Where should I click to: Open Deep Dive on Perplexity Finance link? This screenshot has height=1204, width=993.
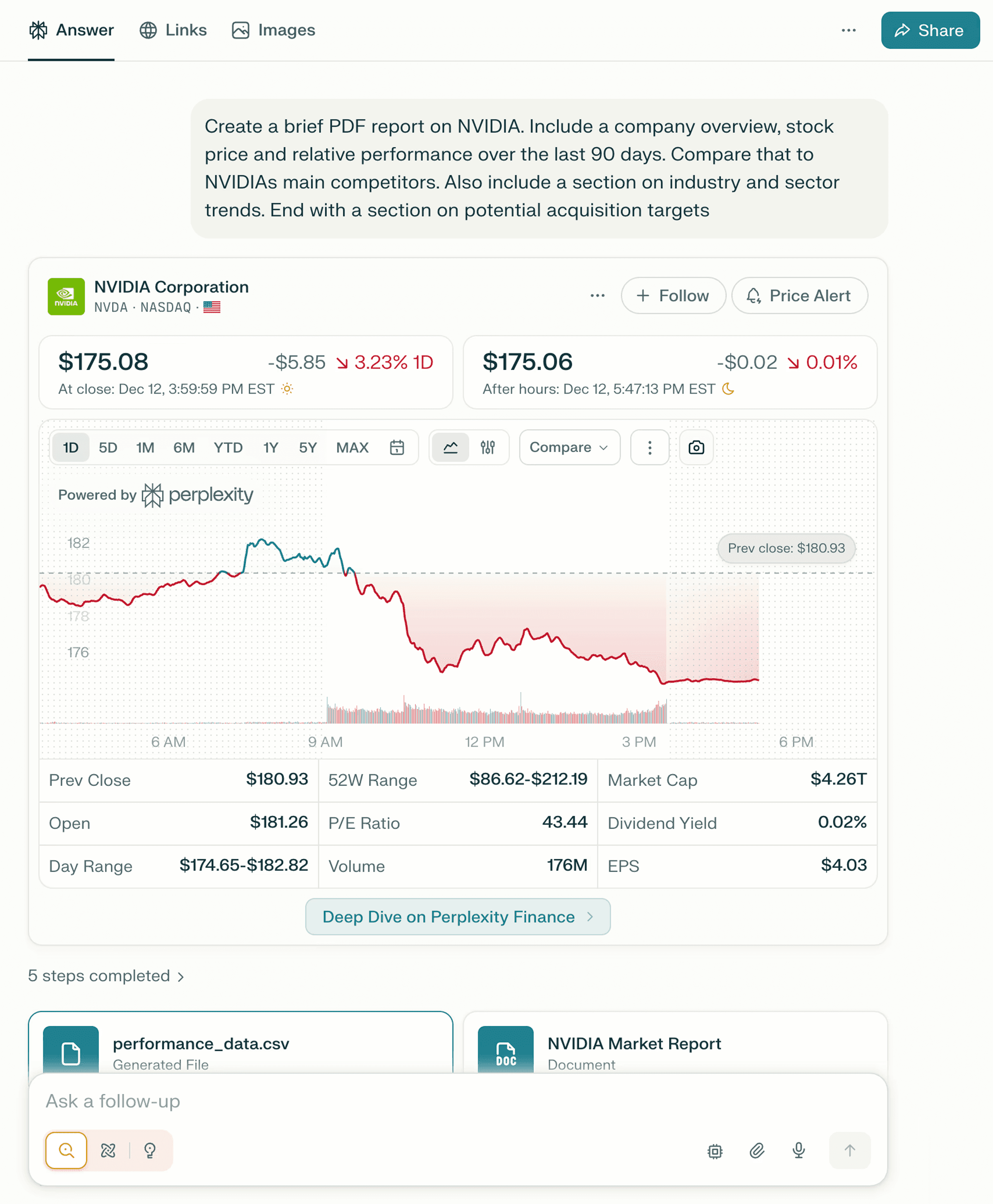pos(458,917)
